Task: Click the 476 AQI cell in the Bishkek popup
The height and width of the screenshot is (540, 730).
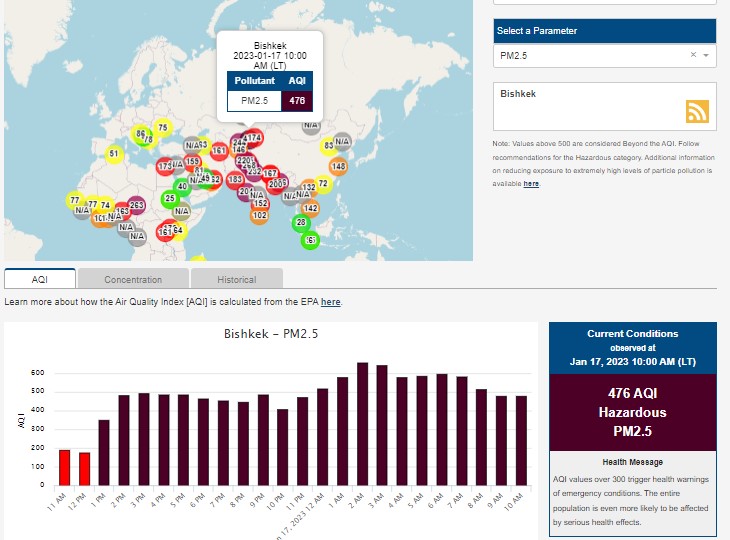Action: pos(297,100)
